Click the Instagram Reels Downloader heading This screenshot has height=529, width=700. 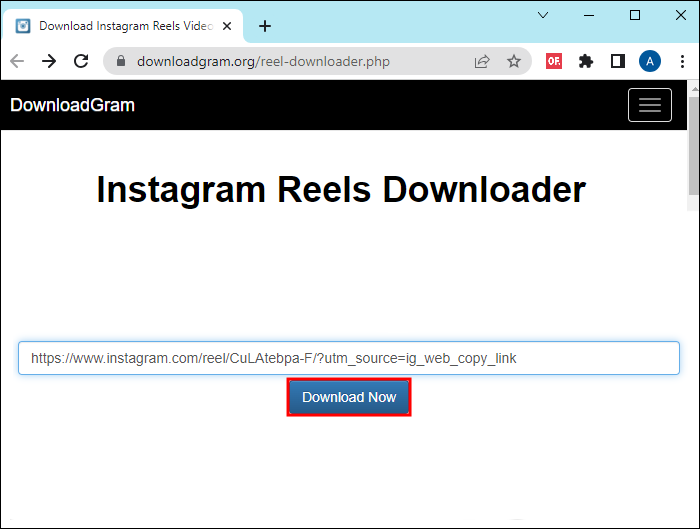341,190
